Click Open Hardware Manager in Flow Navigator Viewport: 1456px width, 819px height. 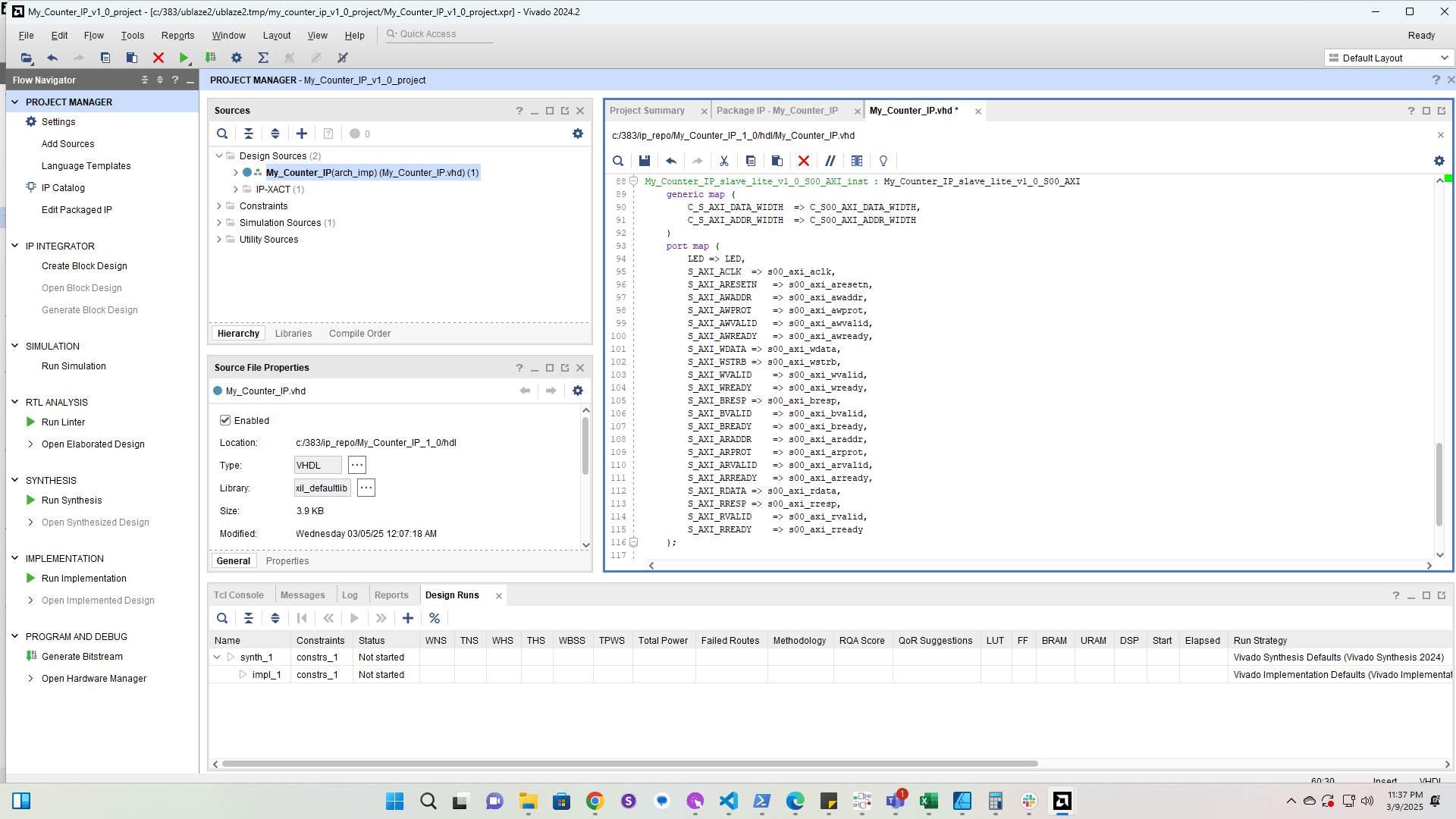(93, 678)
